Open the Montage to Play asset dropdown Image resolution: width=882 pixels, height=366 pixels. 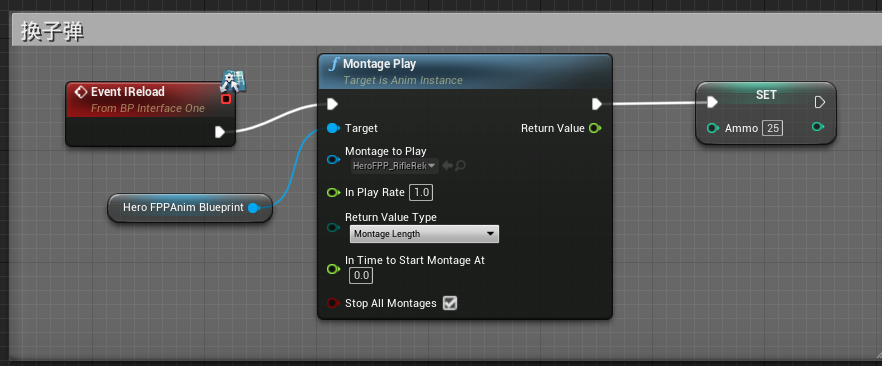(x=394, y=166)
